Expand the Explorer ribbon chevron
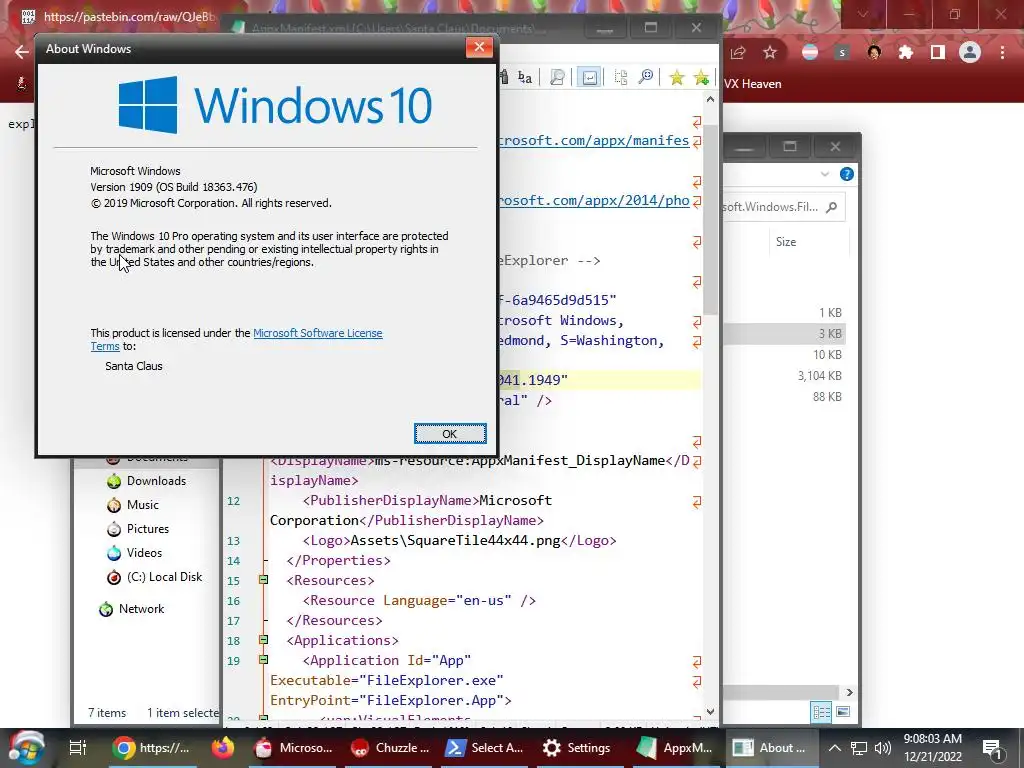 [825, 174]
